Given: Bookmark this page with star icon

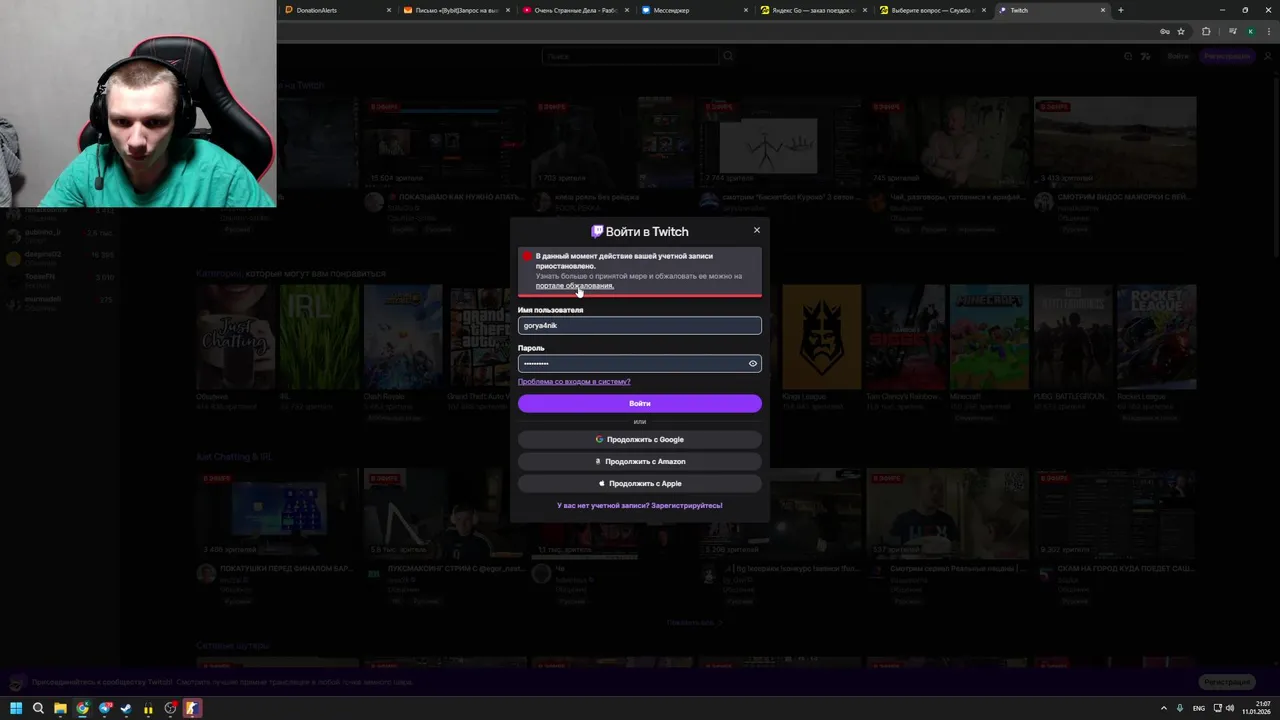Looking at the screenshot, I should click(x=1180, y=31).
